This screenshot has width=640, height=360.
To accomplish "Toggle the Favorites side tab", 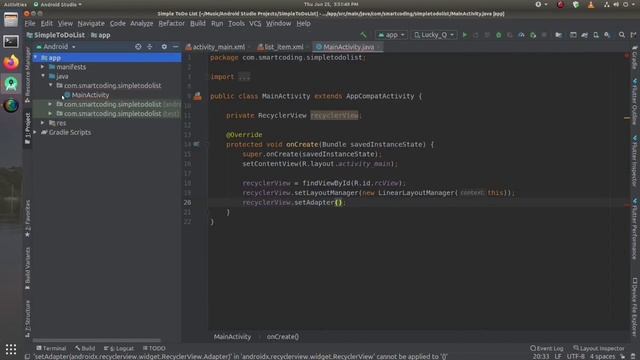I will point(28,218).
